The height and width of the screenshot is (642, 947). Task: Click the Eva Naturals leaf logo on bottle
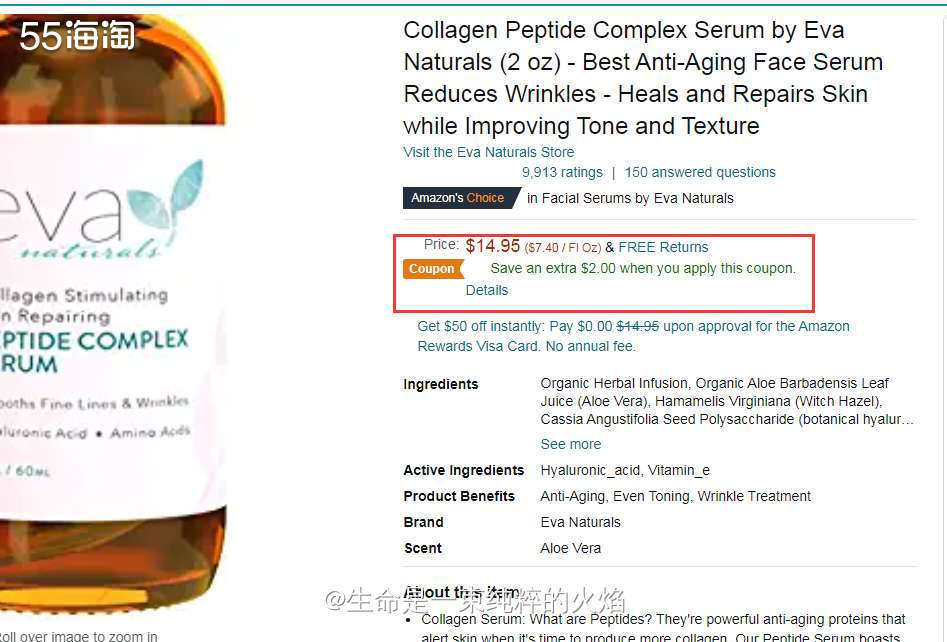point(166,198)
